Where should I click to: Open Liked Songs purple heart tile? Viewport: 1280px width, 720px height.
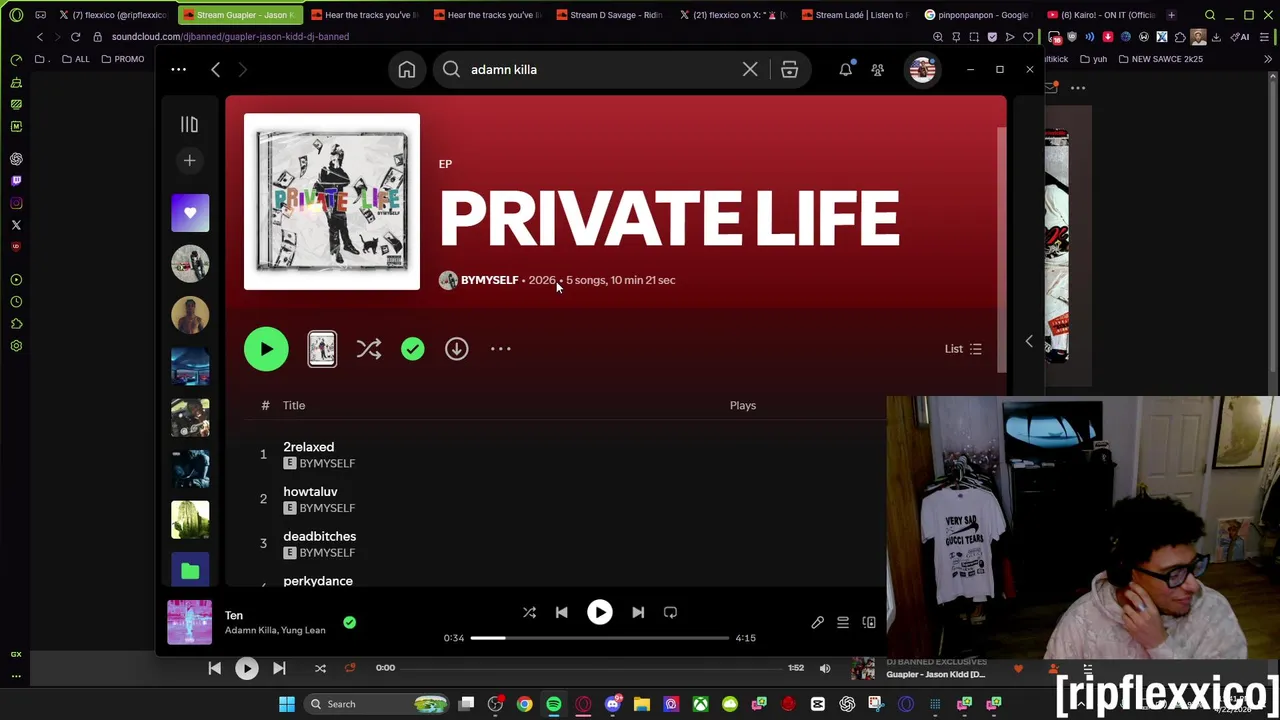(190, 213)
